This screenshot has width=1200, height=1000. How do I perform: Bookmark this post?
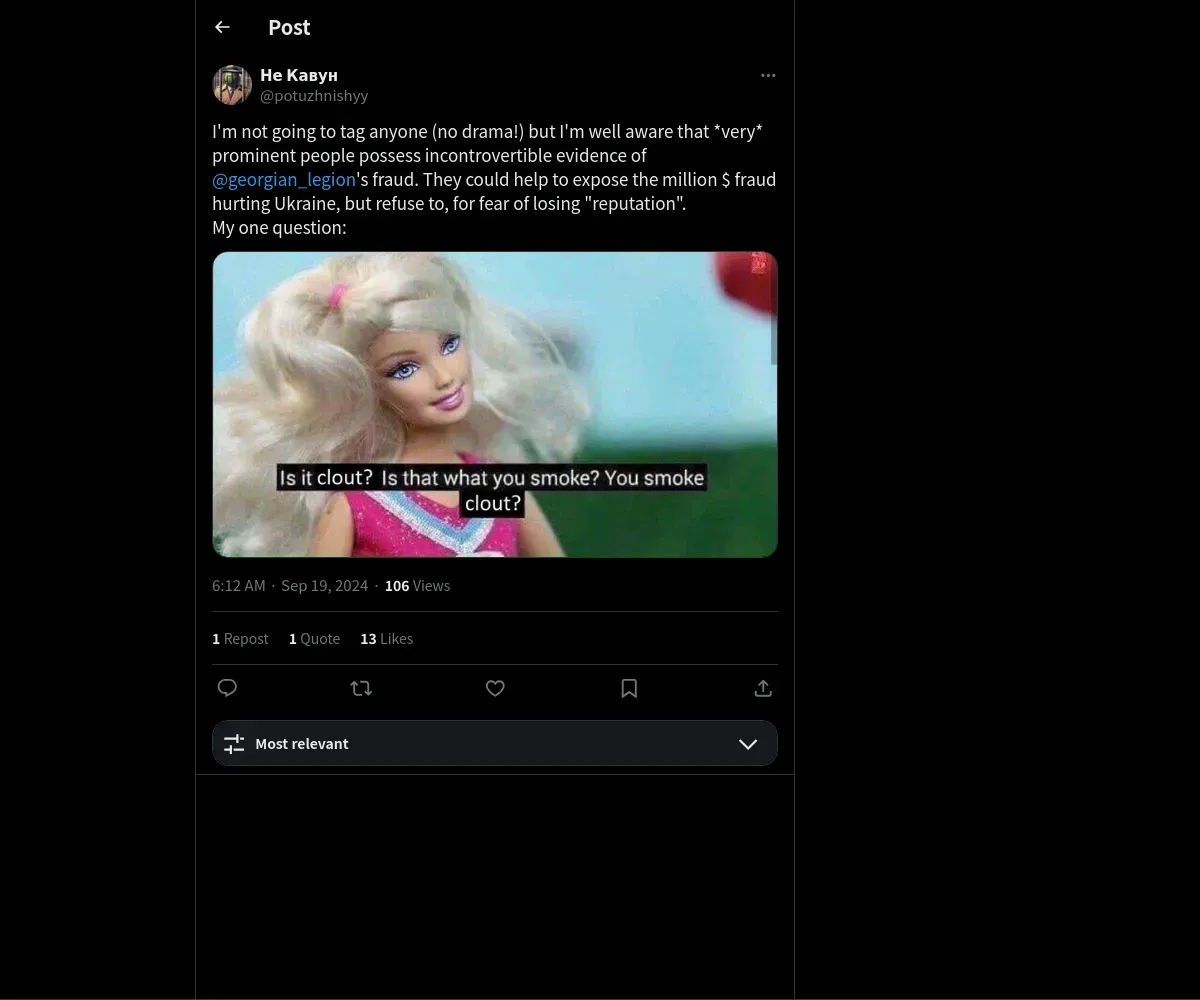[629, 688]
